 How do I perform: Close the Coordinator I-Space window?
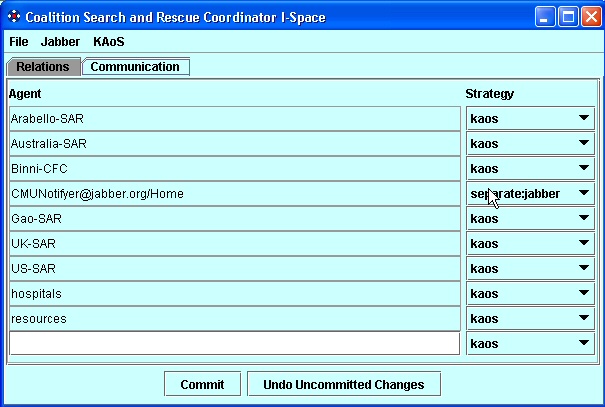coord(591,17)
